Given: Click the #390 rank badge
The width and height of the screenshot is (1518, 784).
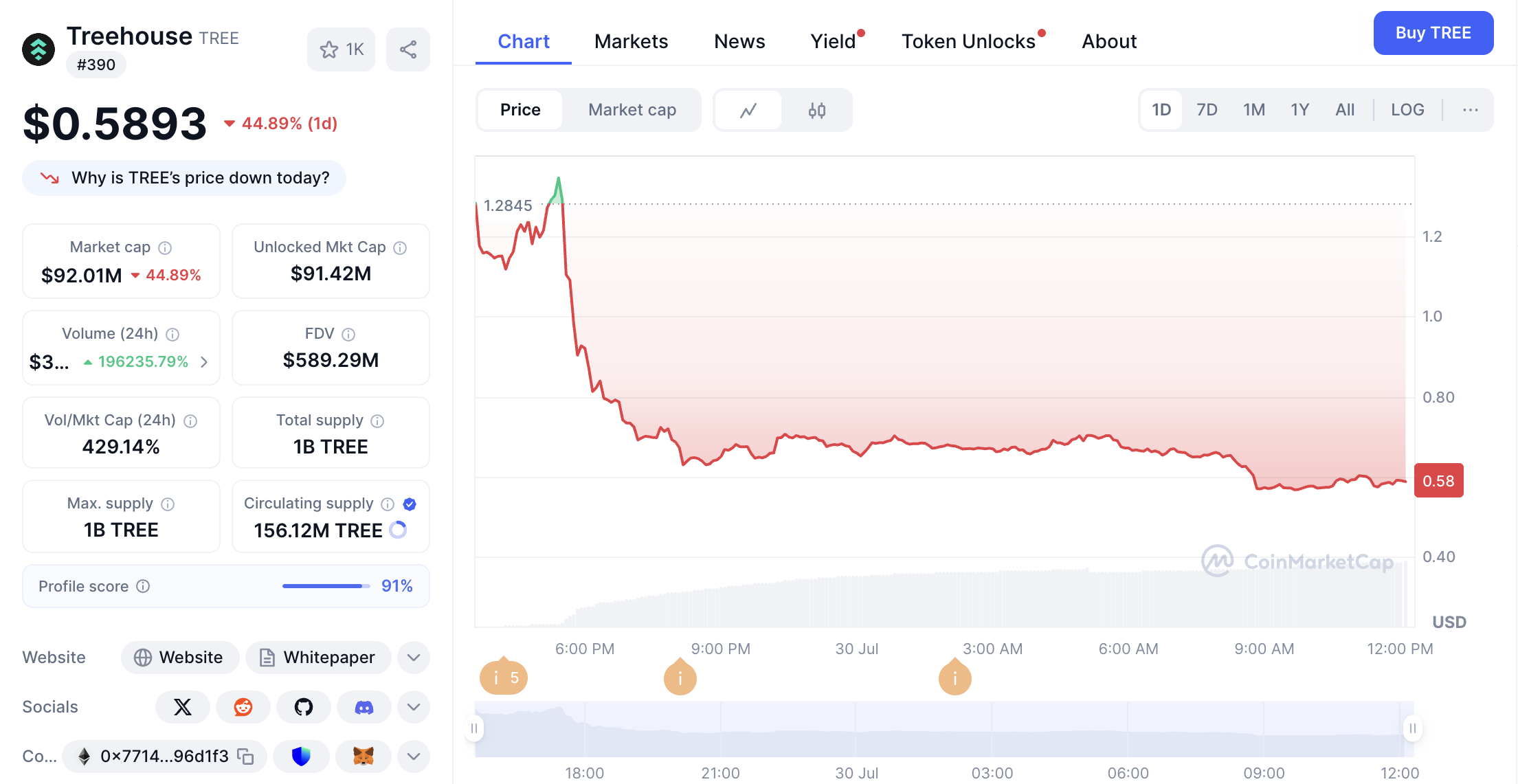Looking at the screenshot, I should pyautogui.click(x=96, y=65).
